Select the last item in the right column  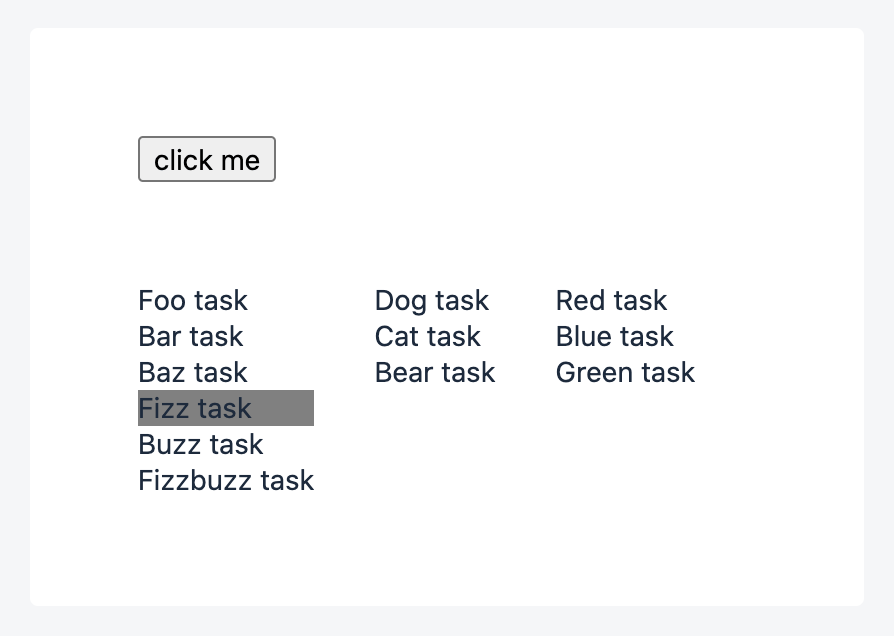point(625,372)
